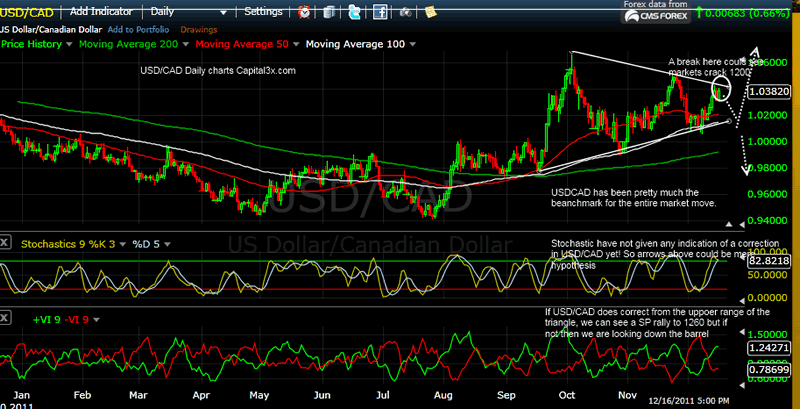Close the Stochastics indicator panel
Viewport: 800px width, 409px height.
coord(6,242)
